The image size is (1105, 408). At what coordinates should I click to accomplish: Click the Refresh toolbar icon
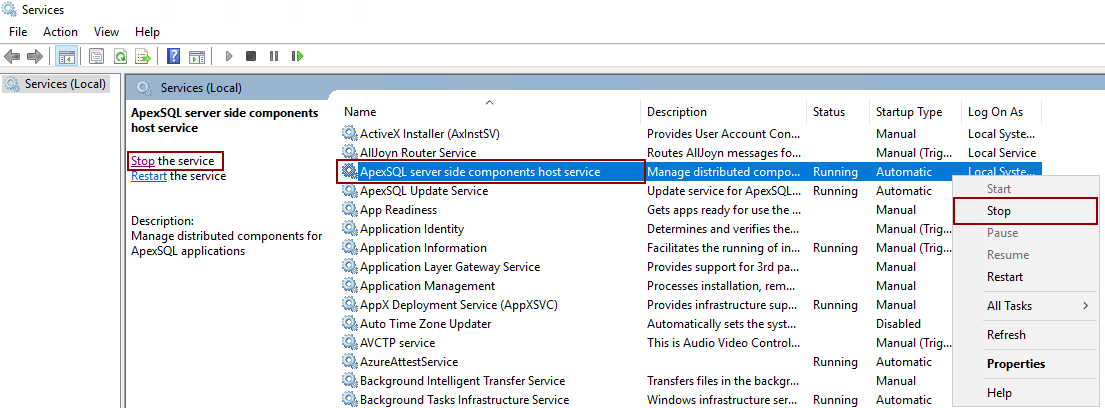tap(120, 56)
